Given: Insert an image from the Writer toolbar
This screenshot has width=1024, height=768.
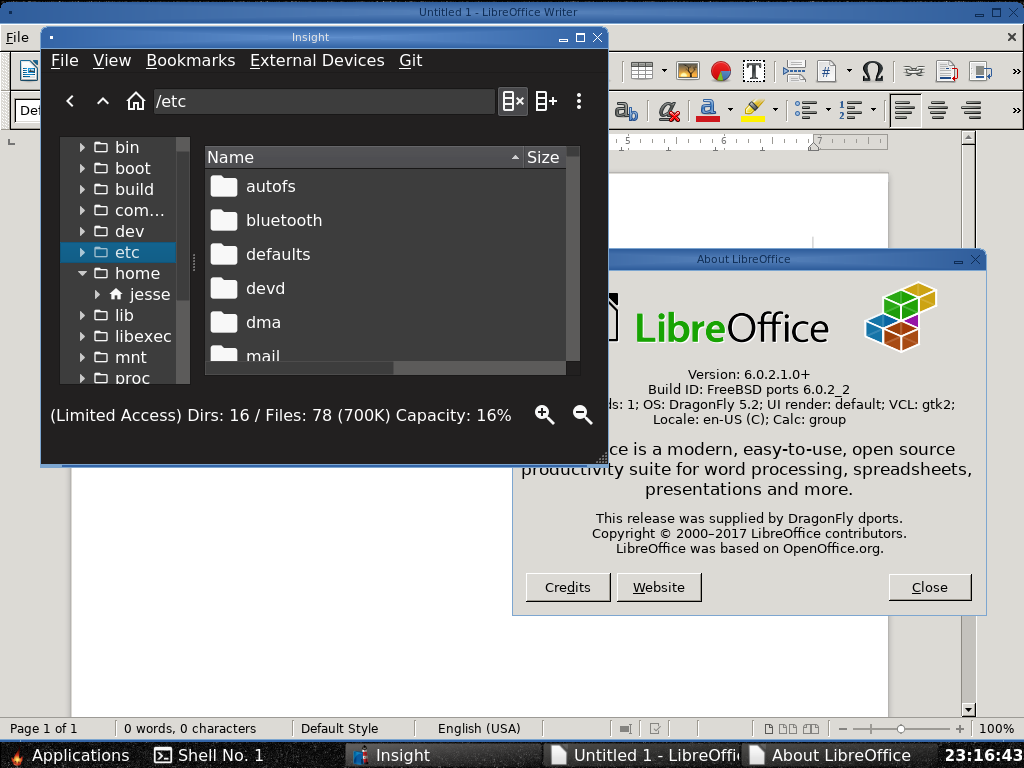Looking at the screenshot, I should 688,71.
